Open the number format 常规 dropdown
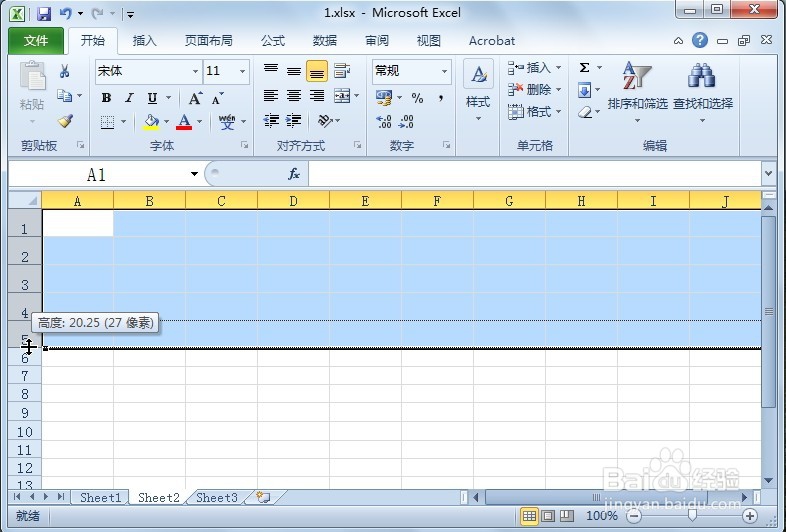 pos(444,72)
